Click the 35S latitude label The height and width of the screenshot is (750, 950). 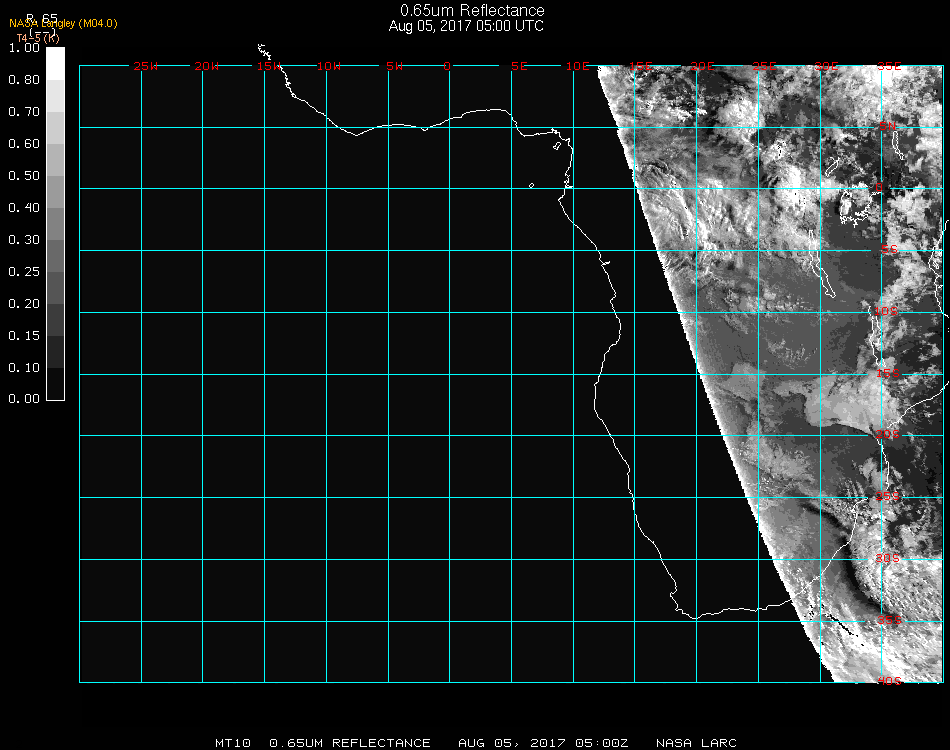tap(889, 620)
